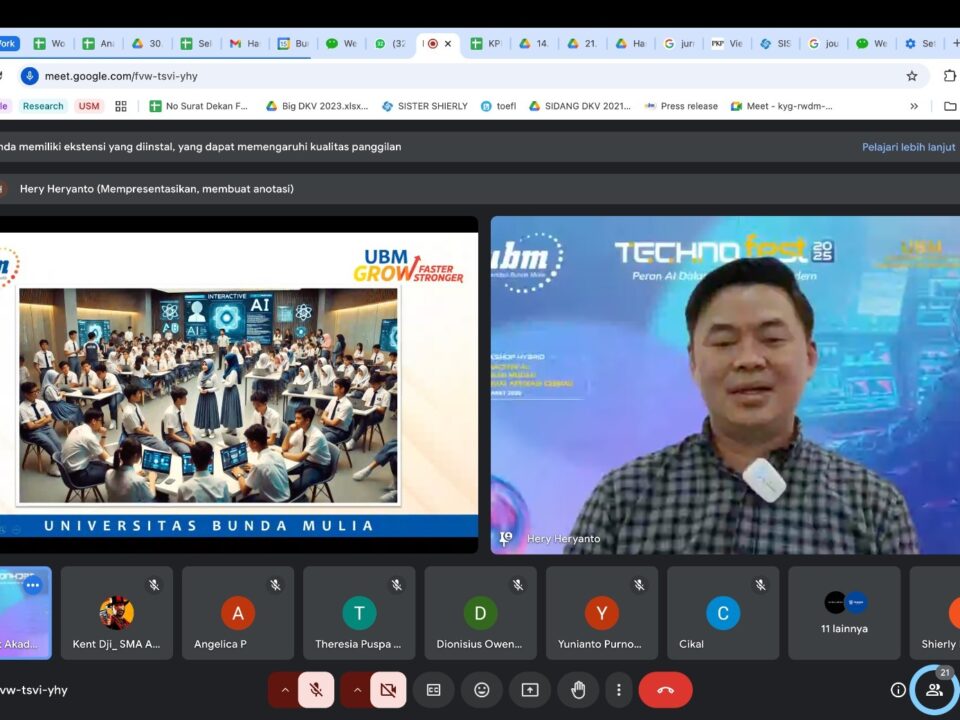
Task: Expand video settings chevron beside camera
Action: 357,690
